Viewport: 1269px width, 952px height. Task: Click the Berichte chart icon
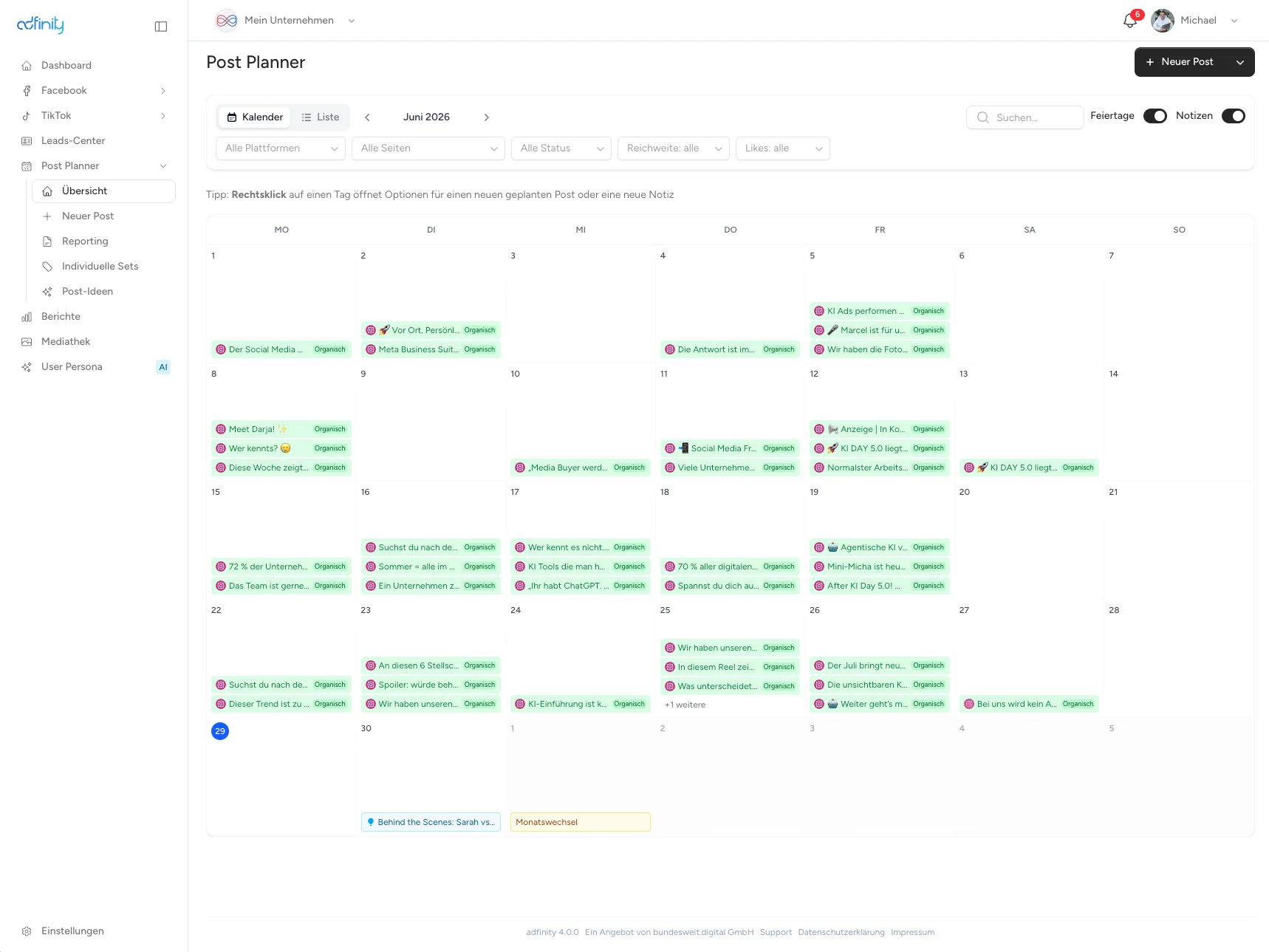coord(27,317)
